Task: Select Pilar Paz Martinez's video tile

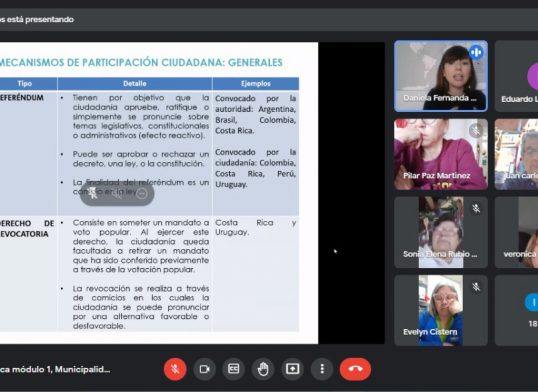Action: click(441, 154)
